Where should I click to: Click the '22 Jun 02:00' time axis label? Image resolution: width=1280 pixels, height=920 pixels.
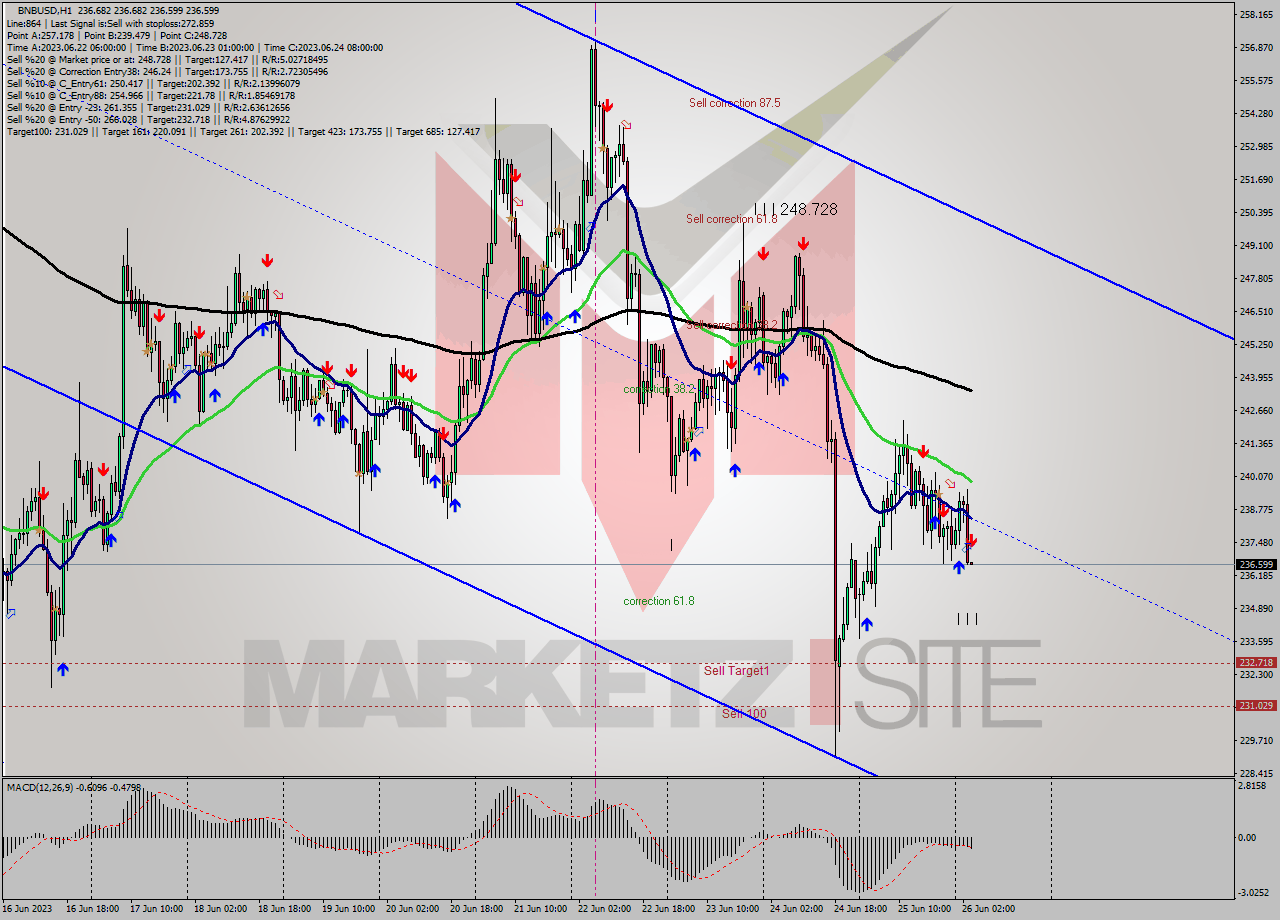(x=606, y=908)
